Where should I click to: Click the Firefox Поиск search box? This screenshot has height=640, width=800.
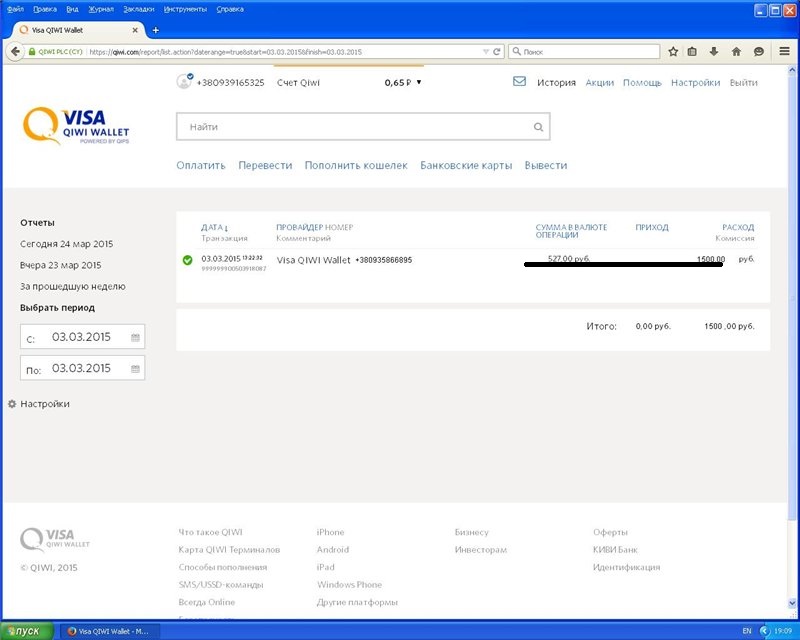584,52
